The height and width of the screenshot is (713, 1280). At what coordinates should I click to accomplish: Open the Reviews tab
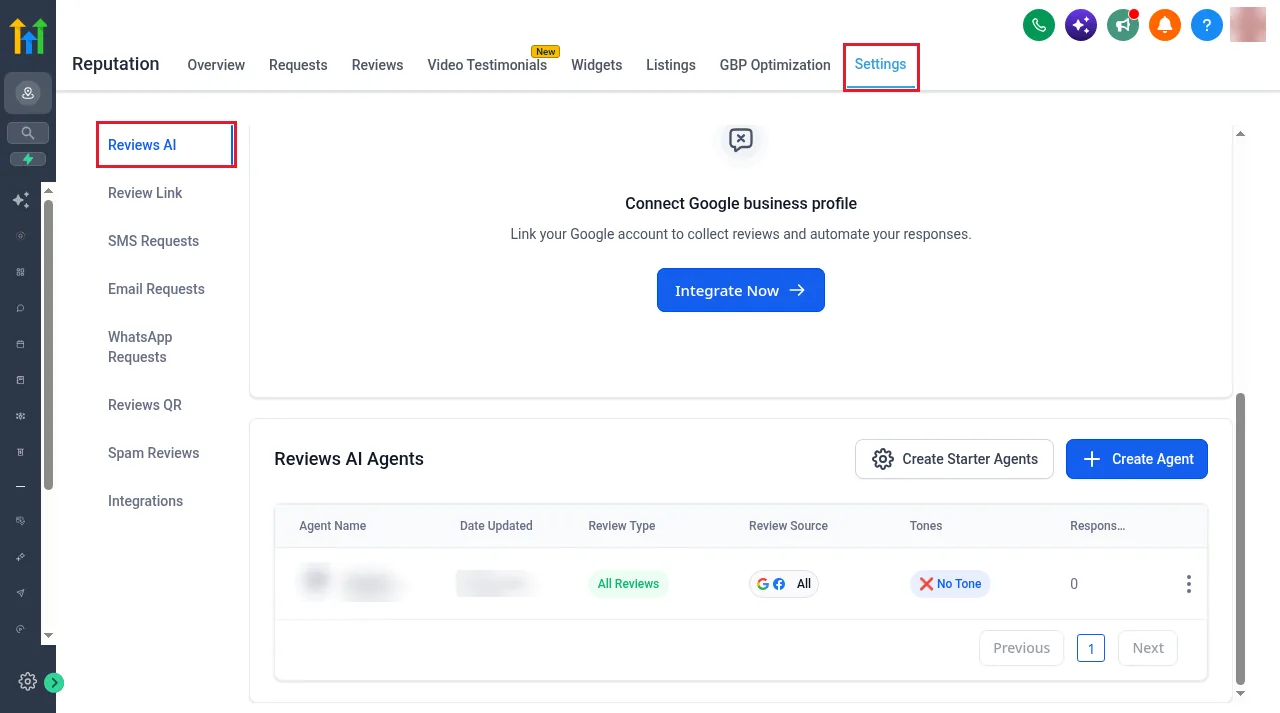click(x=377, y=65)
